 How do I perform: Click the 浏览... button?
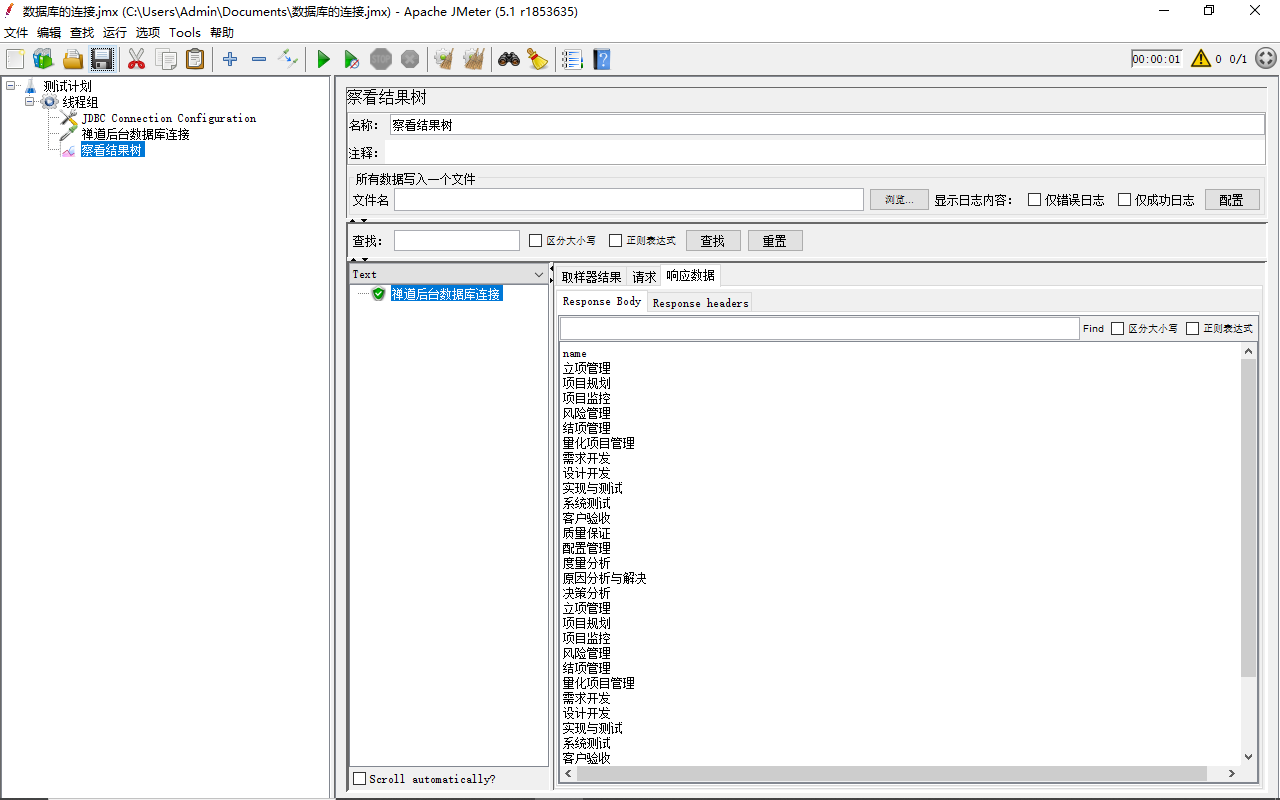tap(899, 200)
